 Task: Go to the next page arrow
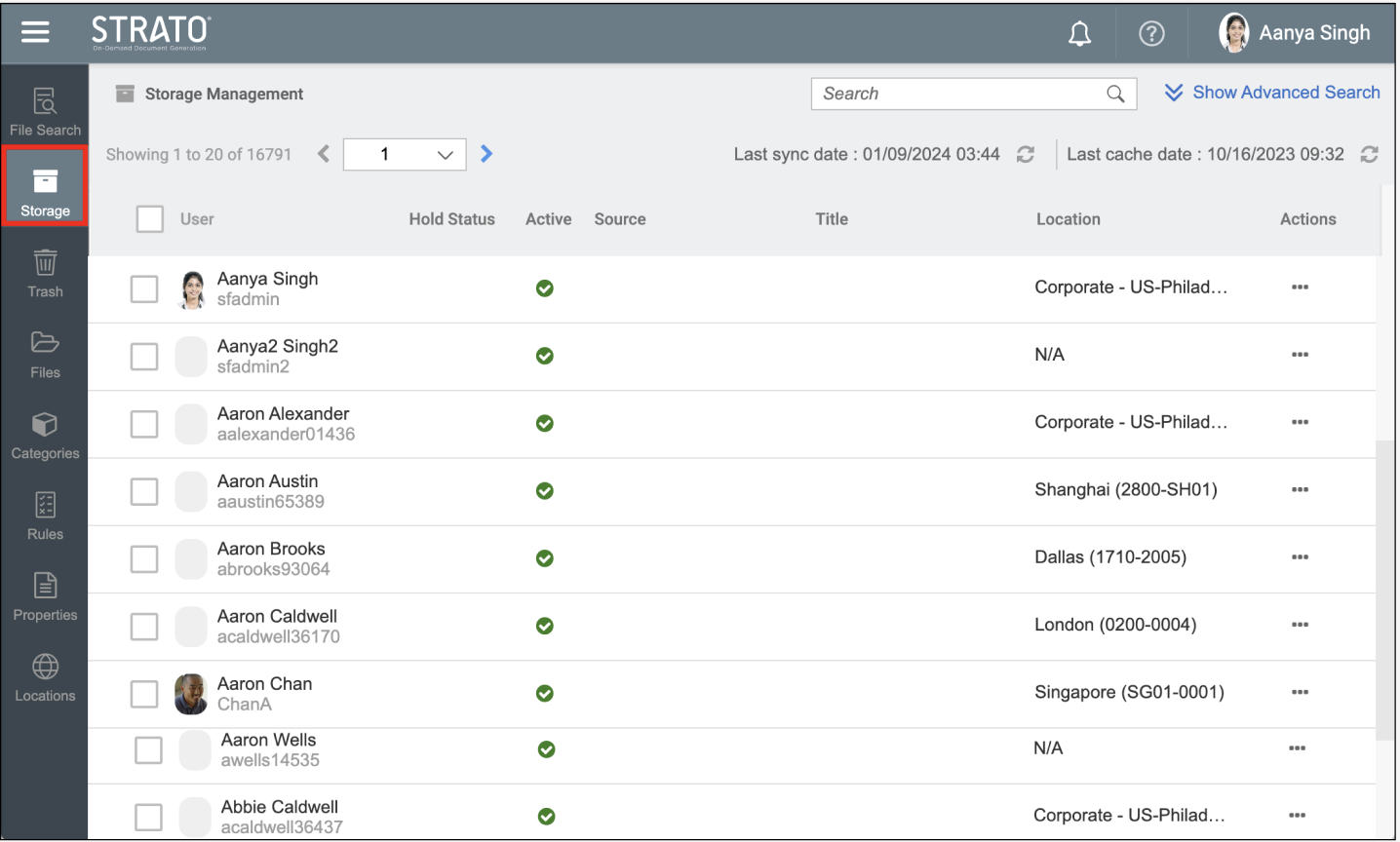click(486, 154)
